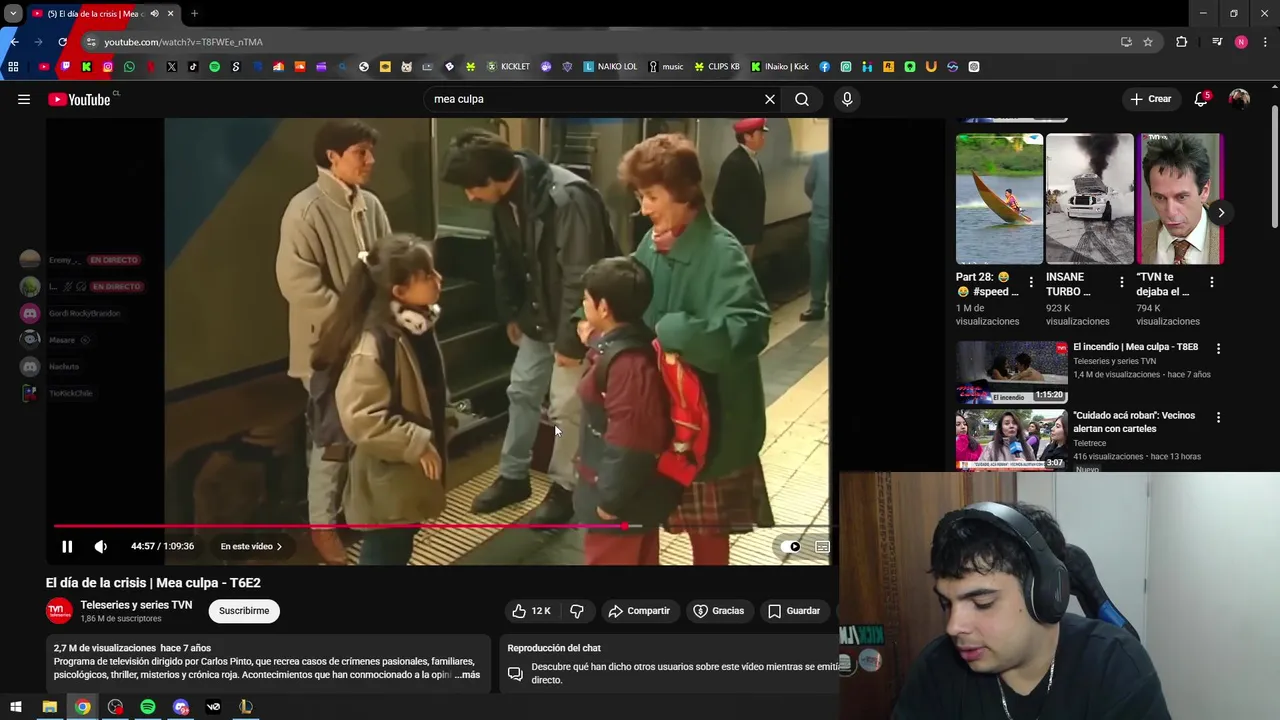Open the Chrome extensions puzzle icon
The image size is (1280, 720).
coord(1181,42)
